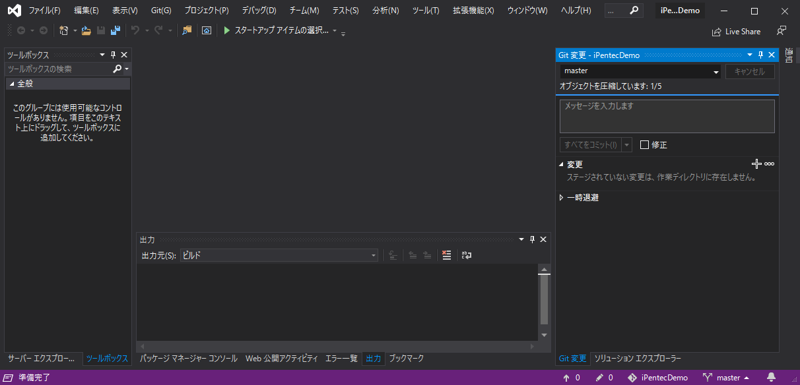The image size is (800, 385).
Task: Navigate forward using the toolbar arrow
Action: click(43, 31)
